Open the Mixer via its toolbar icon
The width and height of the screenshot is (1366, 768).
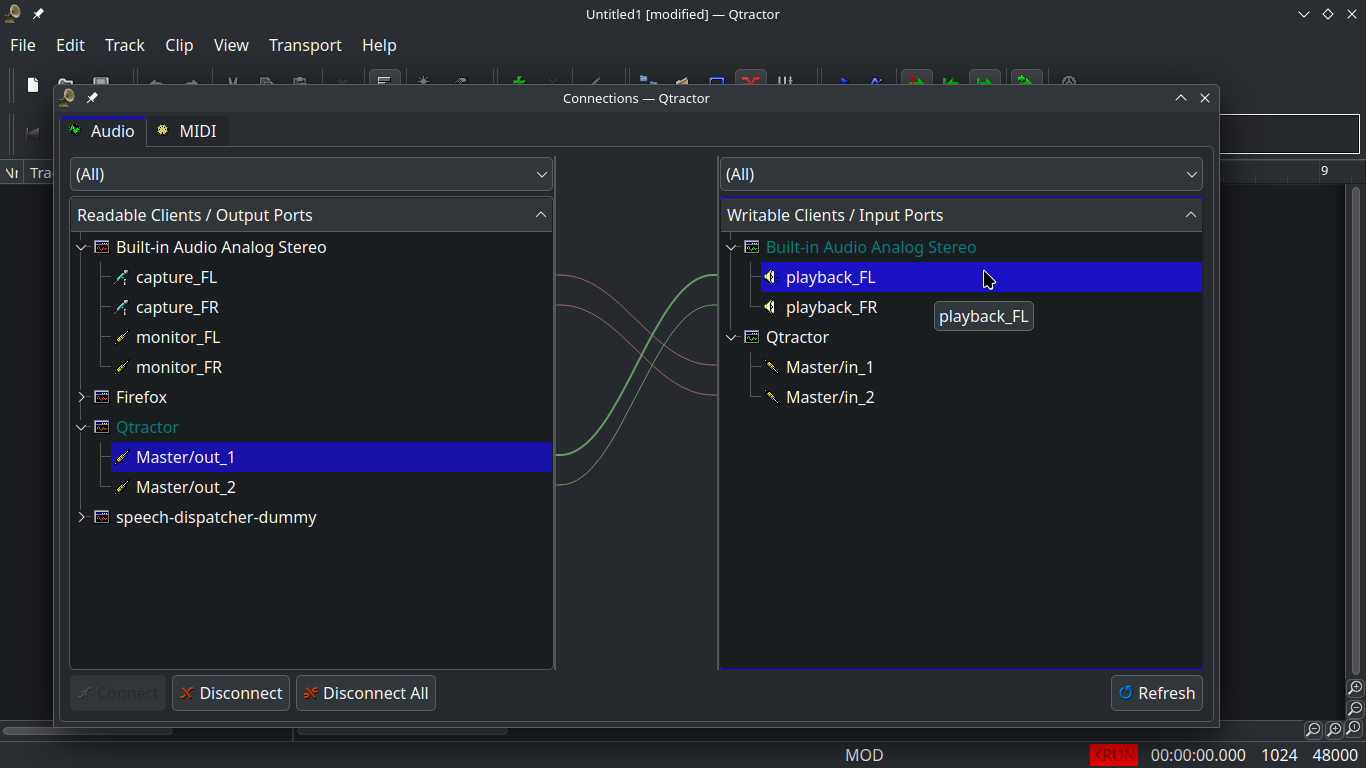click(787, 82)
